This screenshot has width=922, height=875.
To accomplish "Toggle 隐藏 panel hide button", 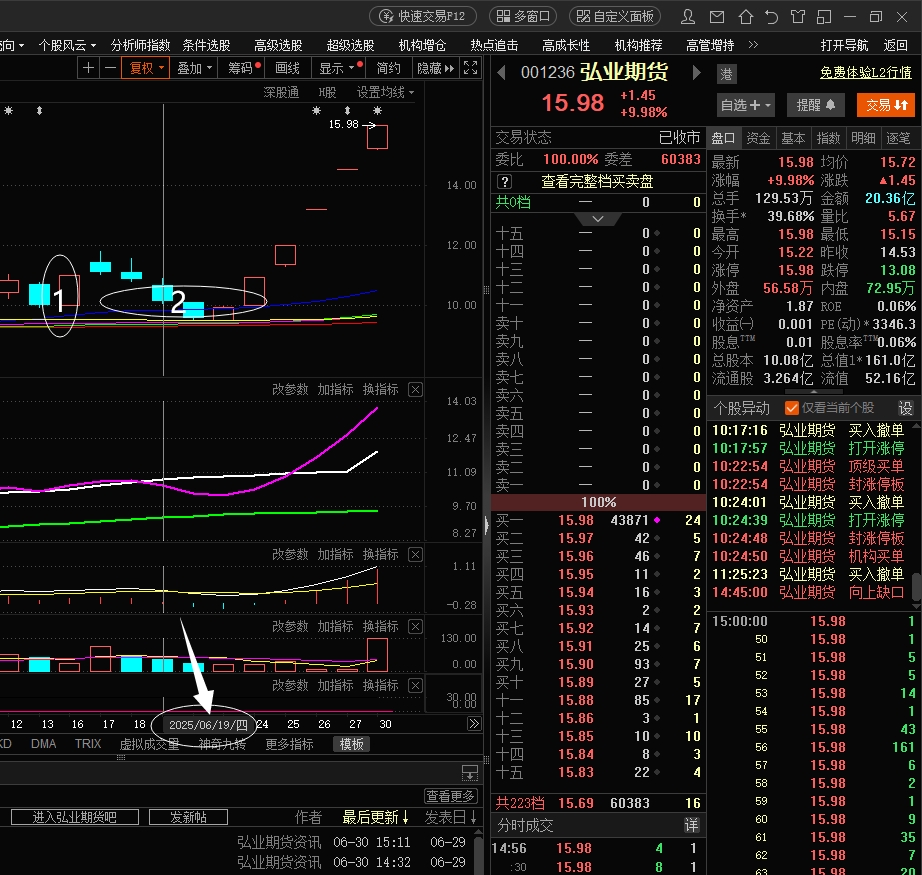I will click(436, 68).
